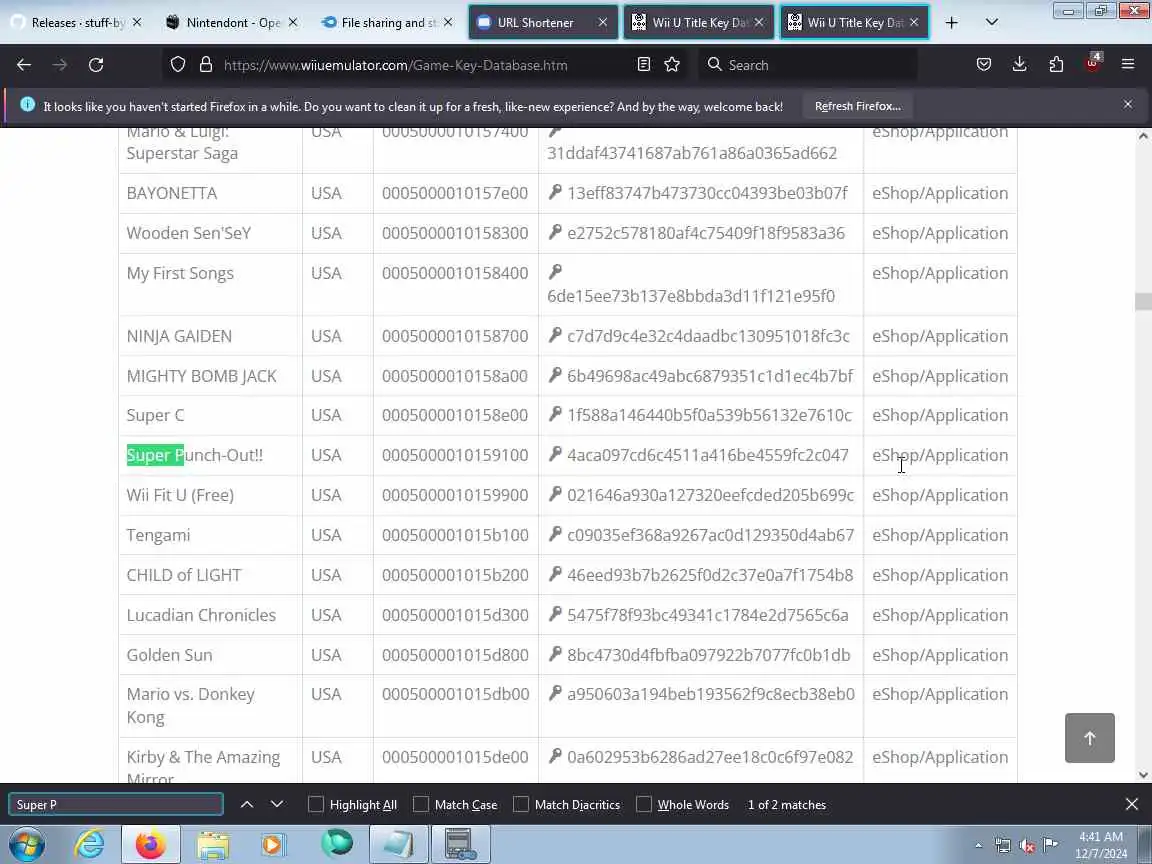The image size is (1152, 864).
Task: Jump to previous find match
Action: click(247, 804)
